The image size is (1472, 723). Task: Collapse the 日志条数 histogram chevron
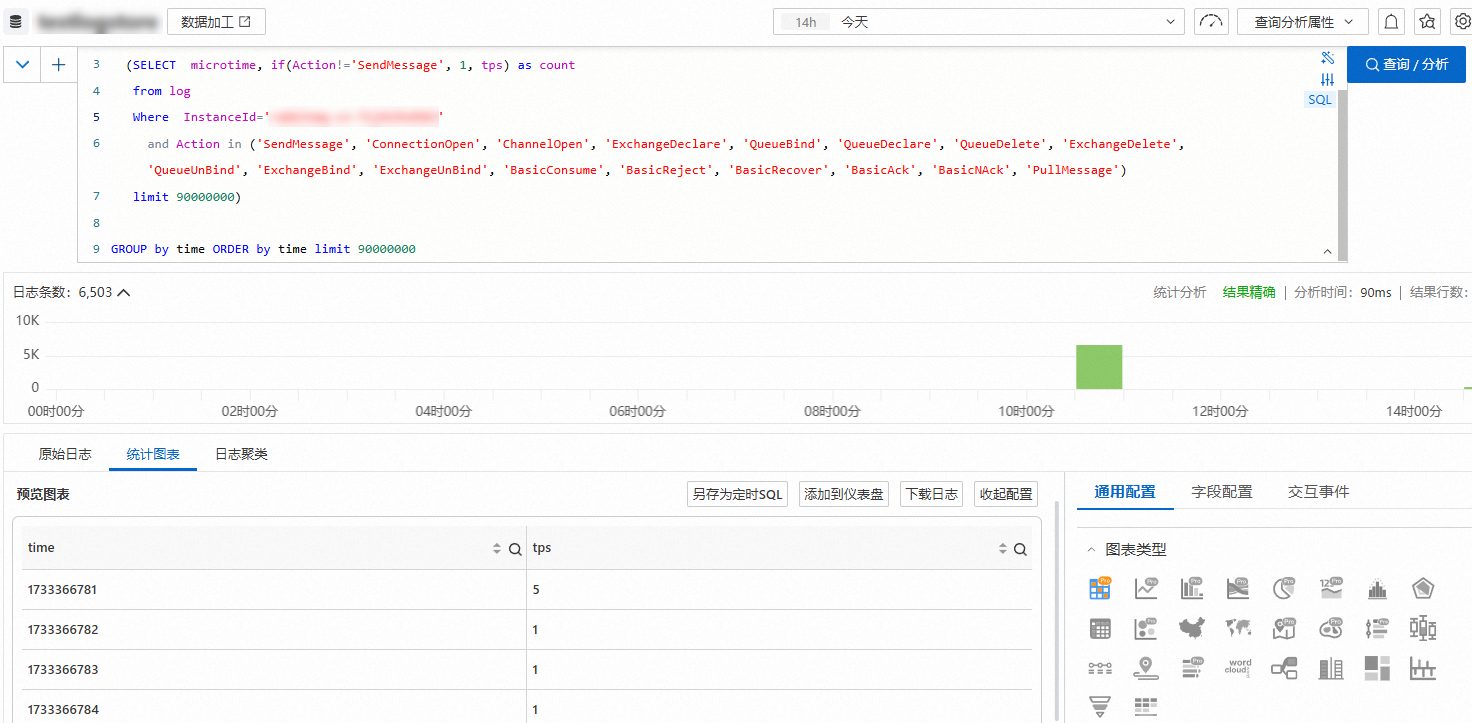(x=124, y=293)
